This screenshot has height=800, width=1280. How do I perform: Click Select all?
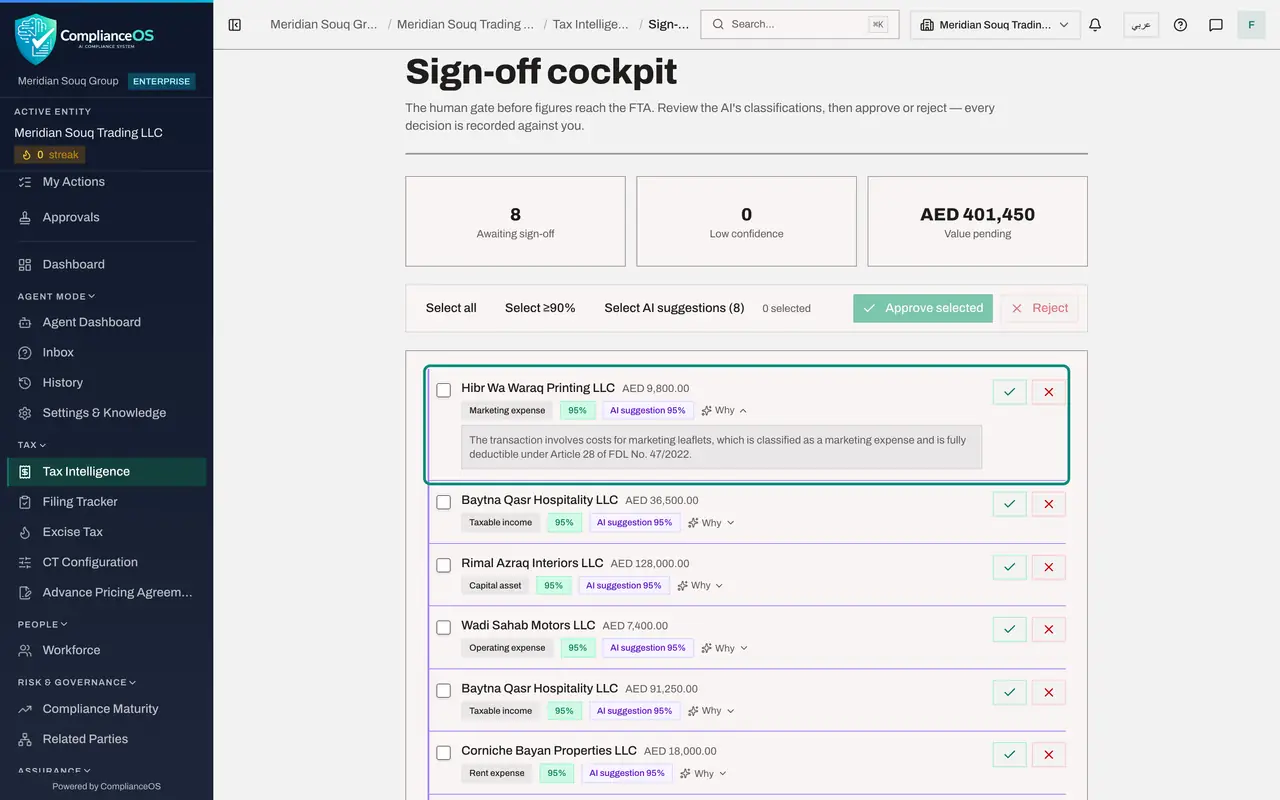point(451,308)
